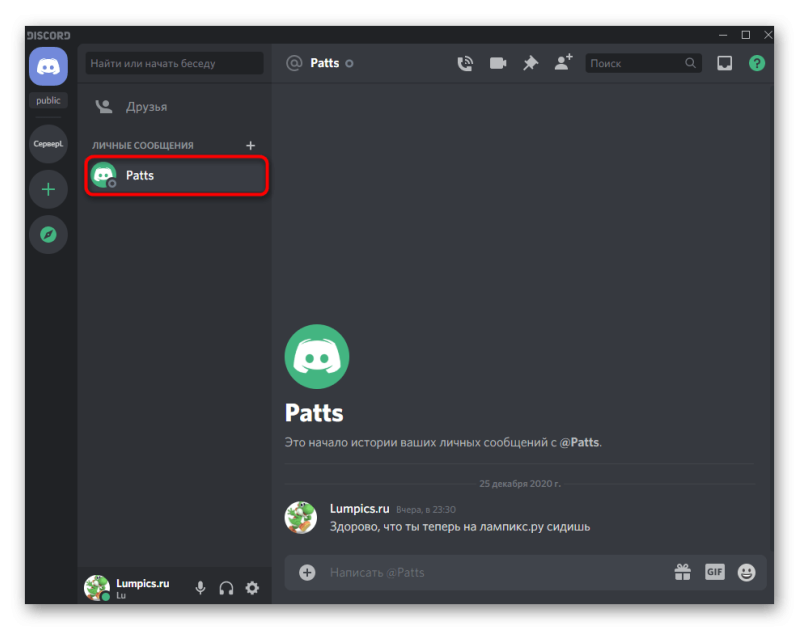Click the Lumpics.ru message avatar

pos(301,517)
